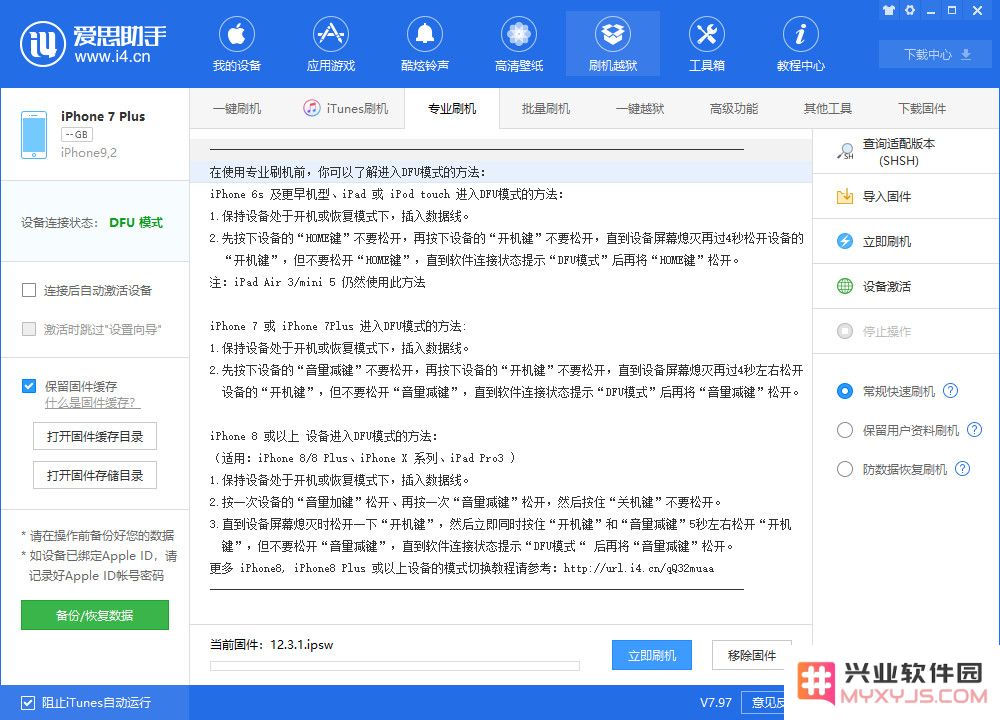Click 当前固件: 12.3.1.ipsw text
1000x720 pixels.
click(x=272, y=645)
